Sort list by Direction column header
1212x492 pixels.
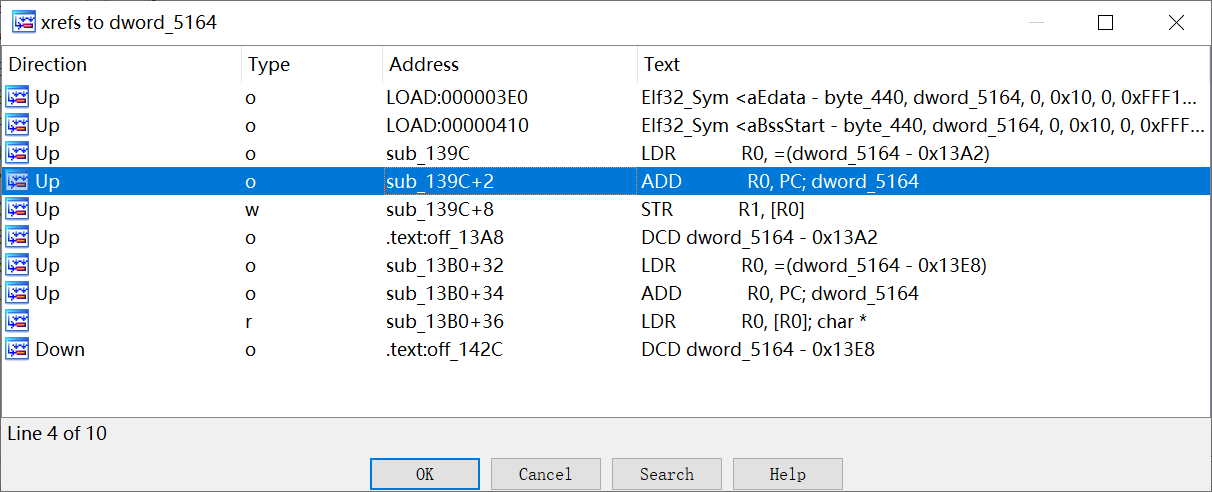pyautogui.click(x=48, y=65)
